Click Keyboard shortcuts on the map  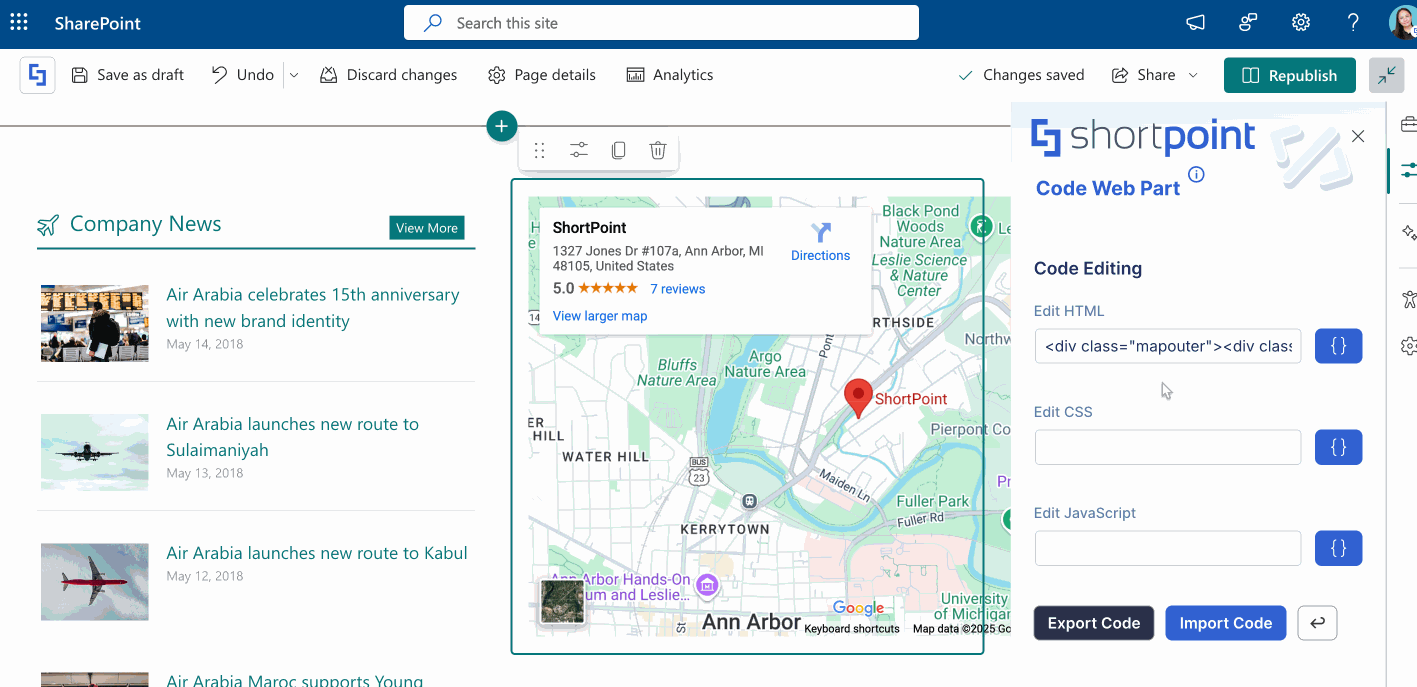pos(852,629)
